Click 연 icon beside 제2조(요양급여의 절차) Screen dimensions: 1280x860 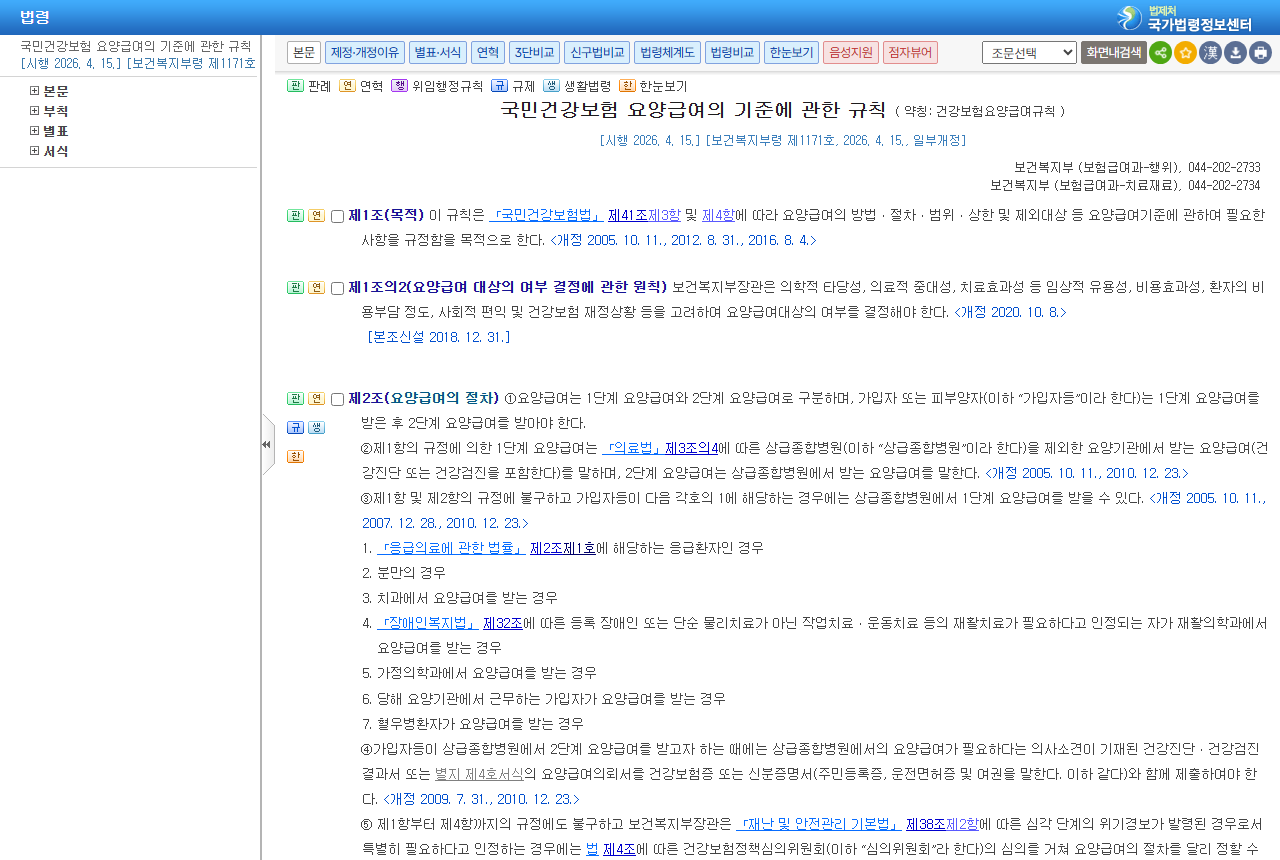316,398
